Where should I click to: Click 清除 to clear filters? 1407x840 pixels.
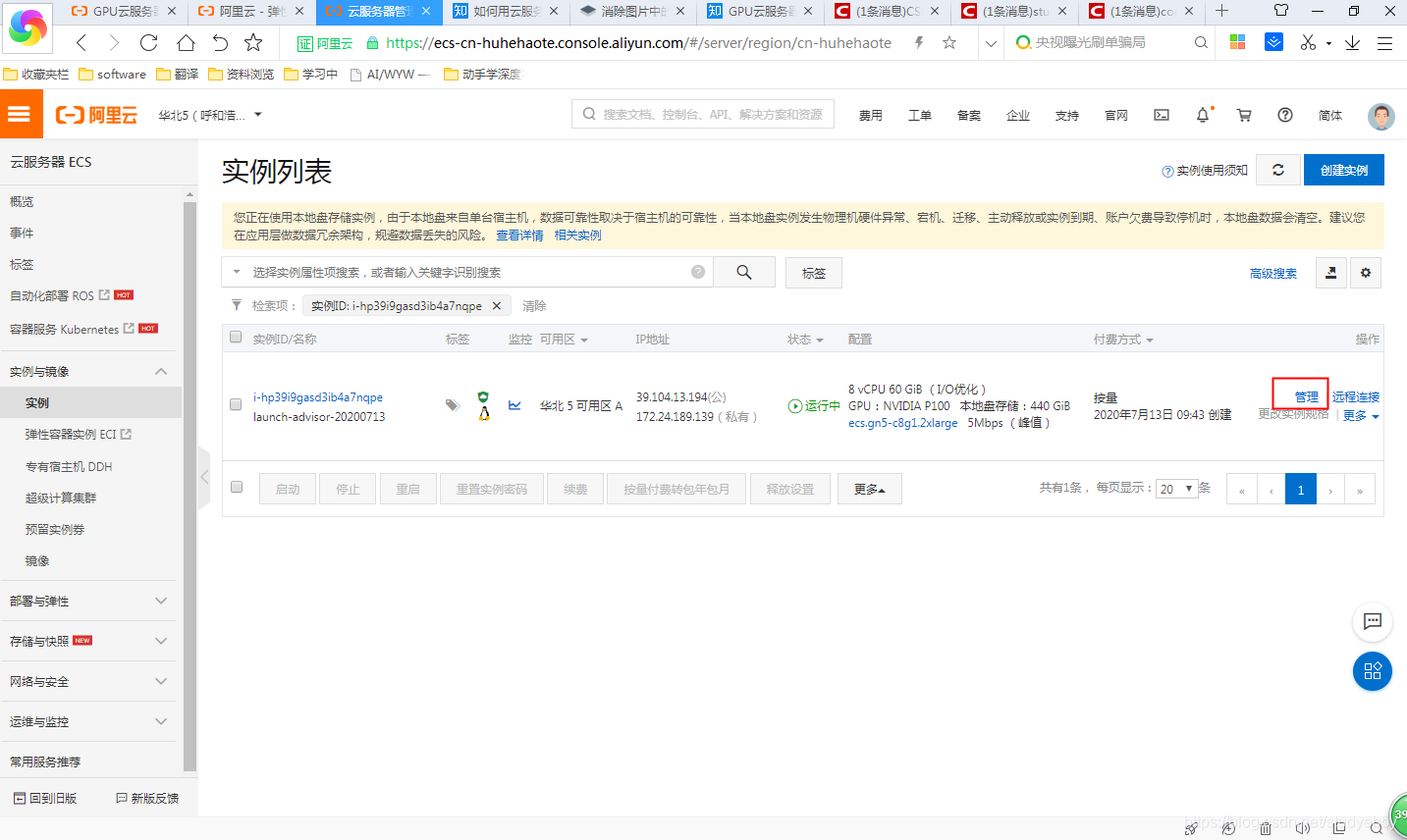(534, 305)
